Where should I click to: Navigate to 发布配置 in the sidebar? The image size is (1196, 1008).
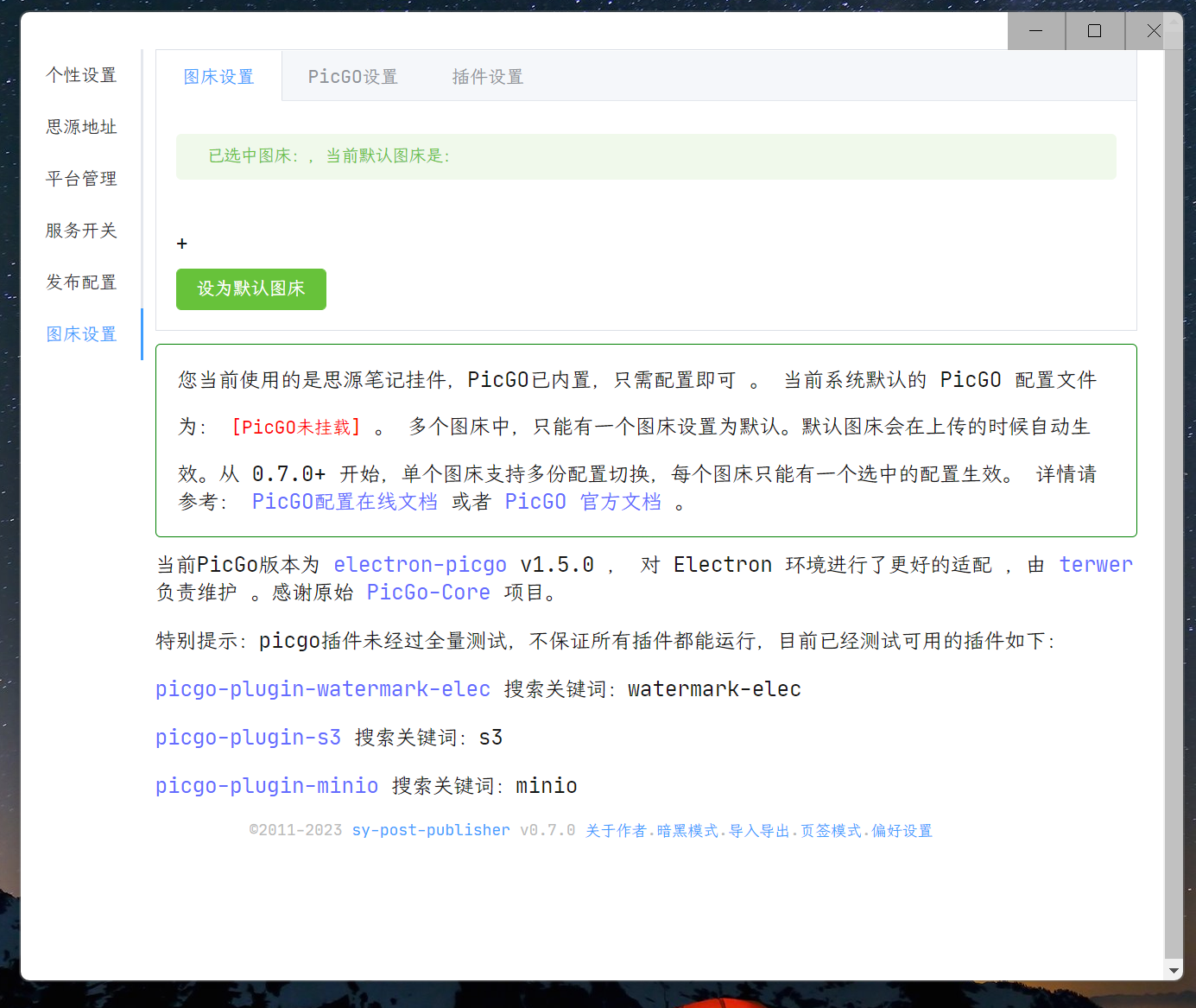(81, 282)
